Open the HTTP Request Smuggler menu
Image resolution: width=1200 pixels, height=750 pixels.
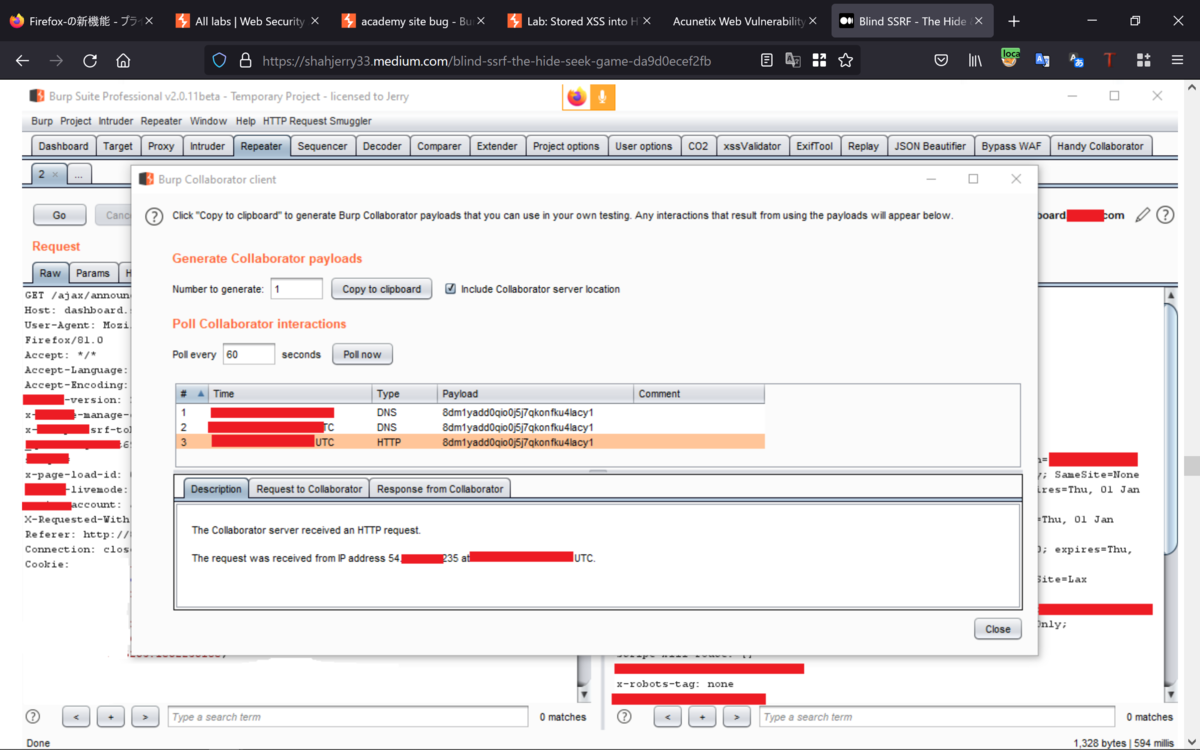pyautogui.click(x=317, y=121)
